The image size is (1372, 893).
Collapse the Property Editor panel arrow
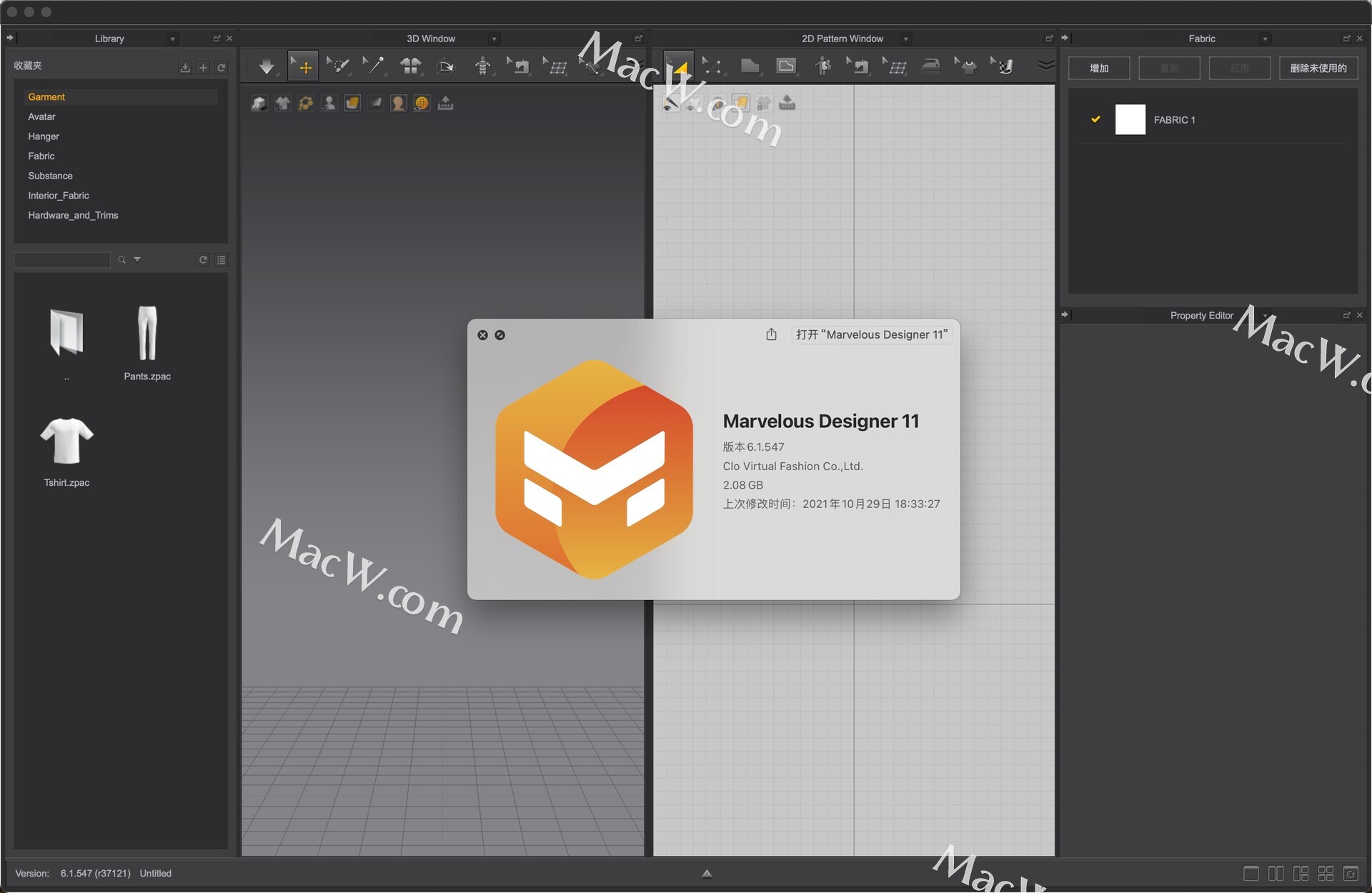[x=1065, y=314]
